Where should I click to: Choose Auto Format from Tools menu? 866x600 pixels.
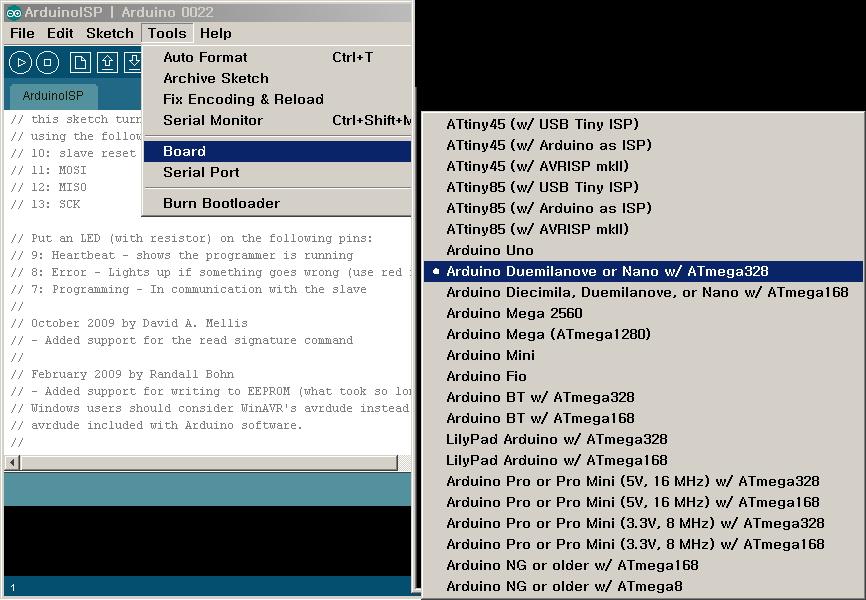pos(277,57)
